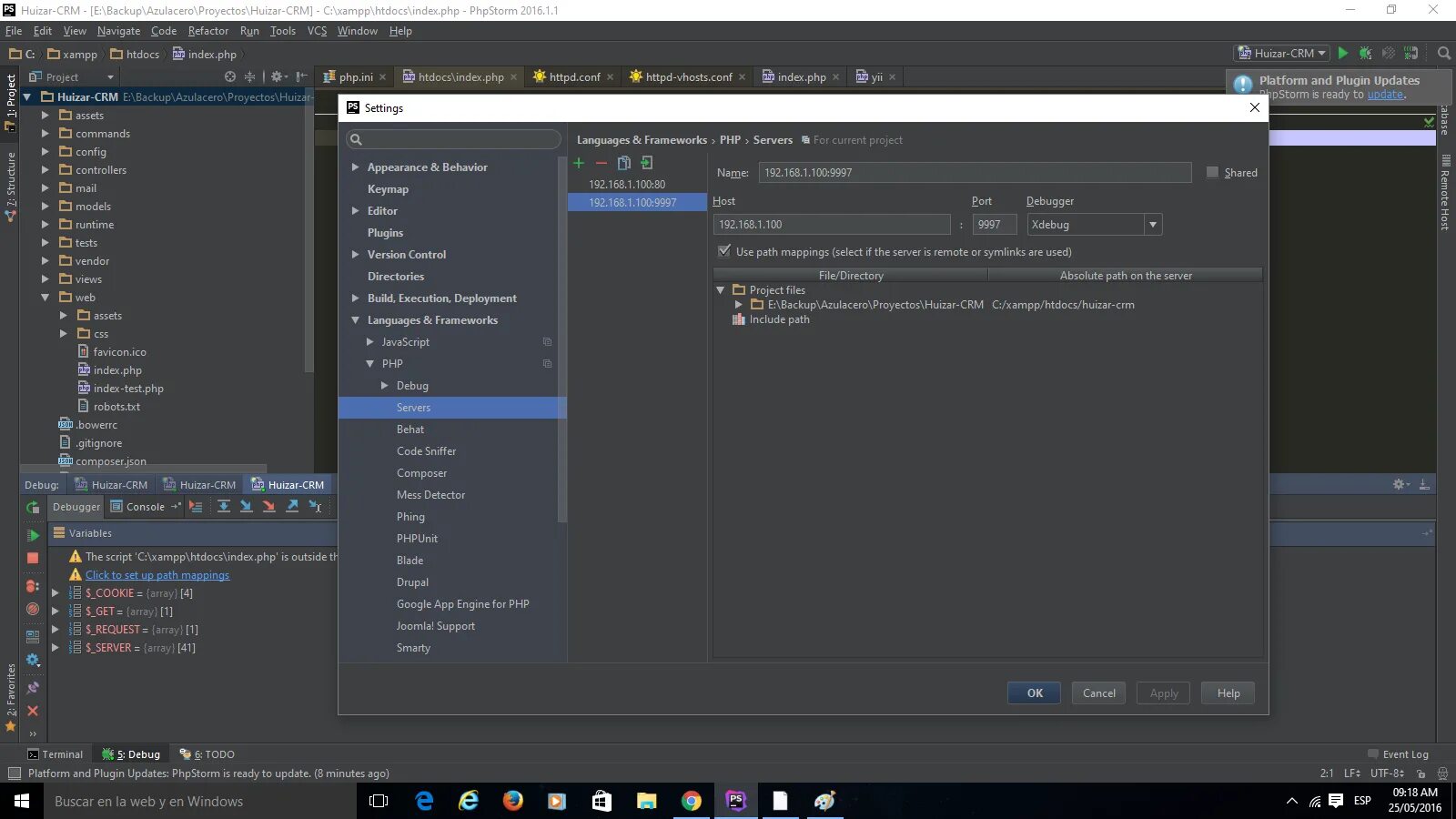1456x819 pixels.
Task: Expand the JavaScript settings node
Action: pyautogui.click(x=370, y=342)
